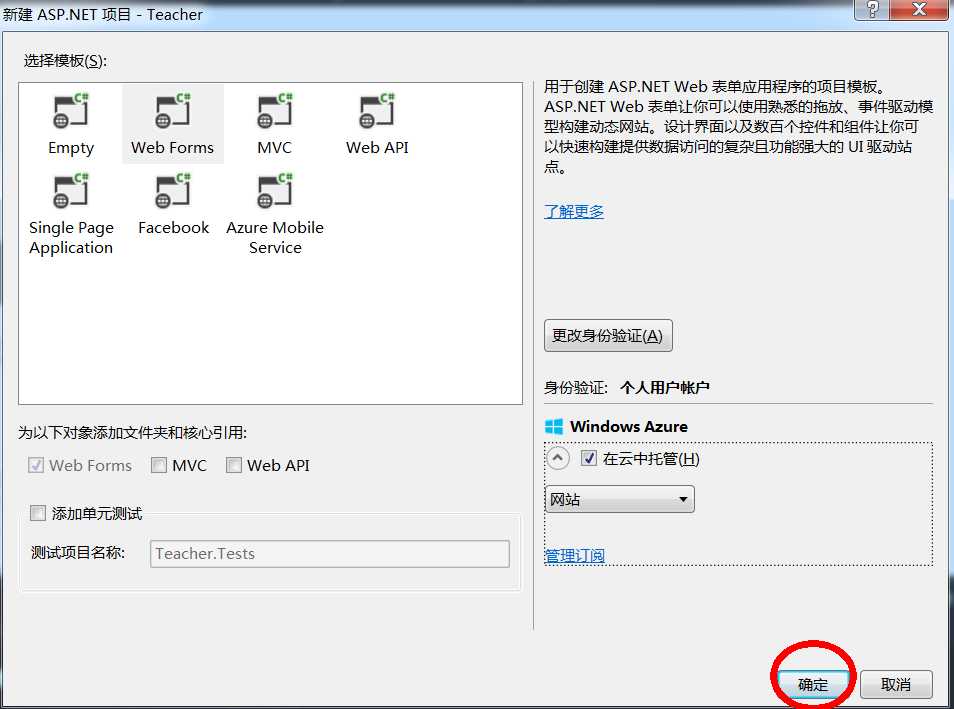Open the 了解更多 link
This screenshot has width=954, height=709.
[x=574, y=211]
